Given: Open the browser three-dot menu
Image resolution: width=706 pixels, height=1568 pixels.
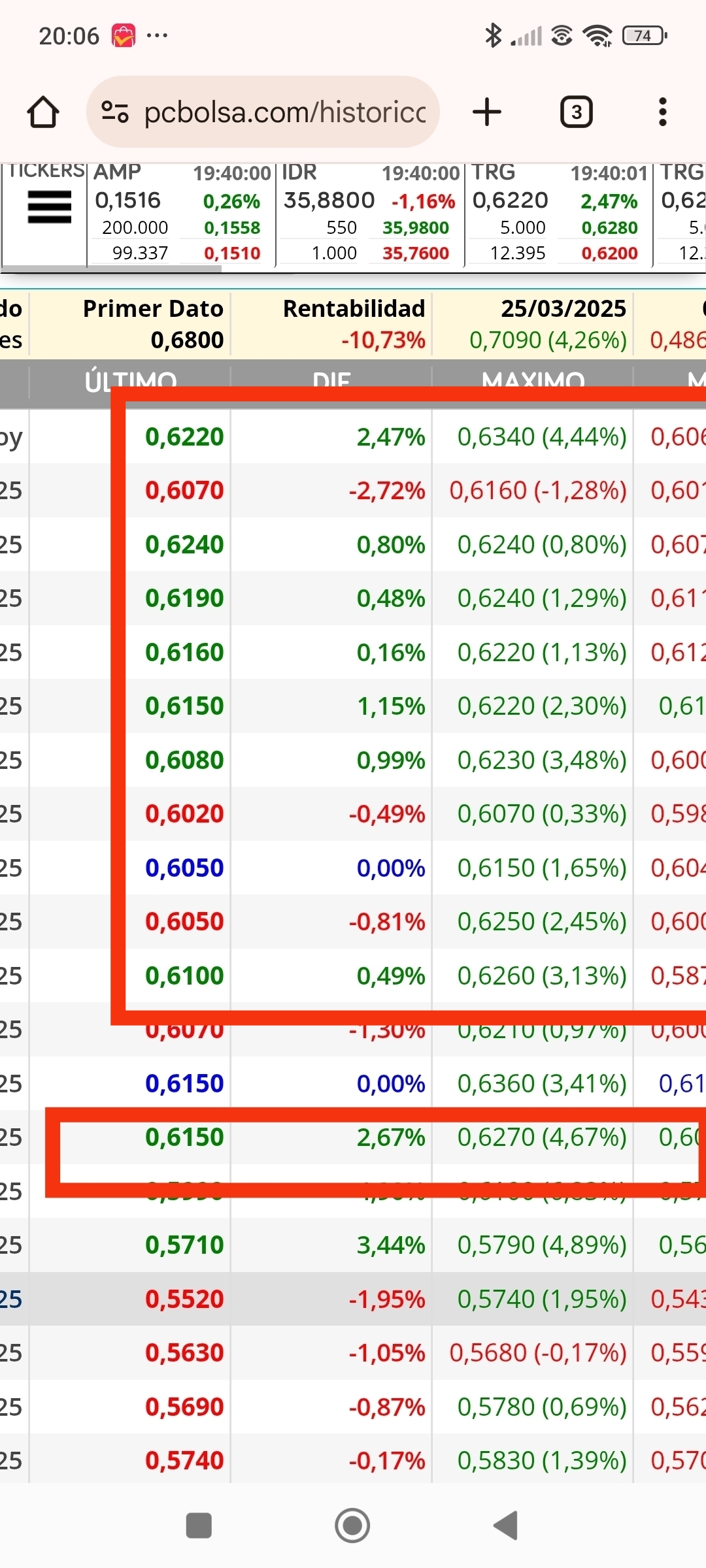Looking at the screenshot, I should 663,112.
